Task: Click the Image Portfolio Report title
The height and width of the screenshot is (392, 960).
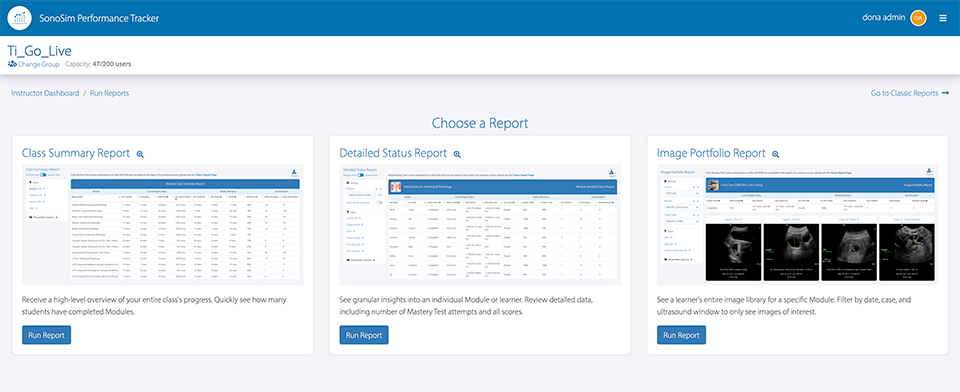Action: 711,153
